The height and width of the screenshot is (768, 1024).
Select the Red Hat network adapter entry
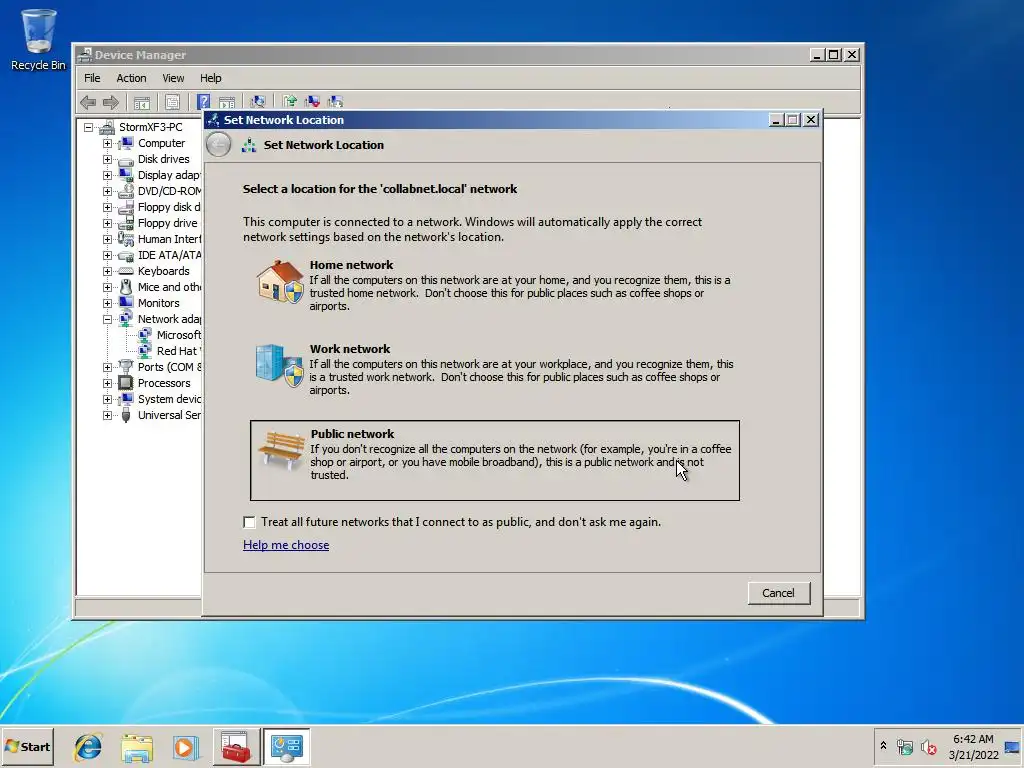pos(178,351)
